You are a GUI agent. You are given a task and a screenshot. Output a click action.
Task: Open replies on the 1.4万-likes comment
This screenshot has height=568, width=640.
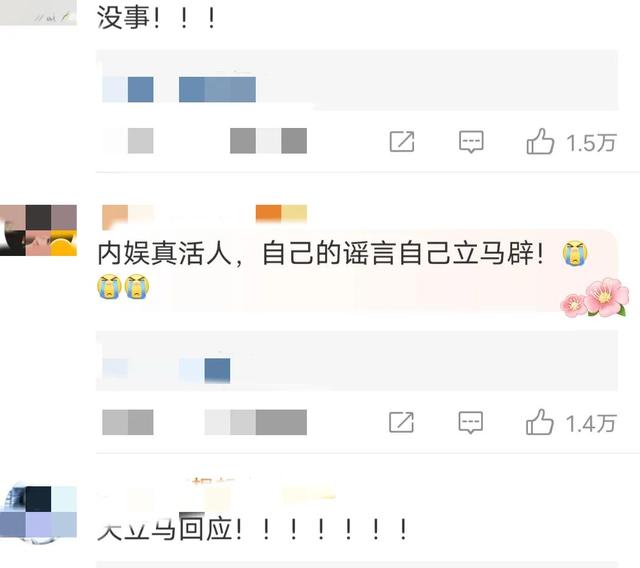click(471, 422)
